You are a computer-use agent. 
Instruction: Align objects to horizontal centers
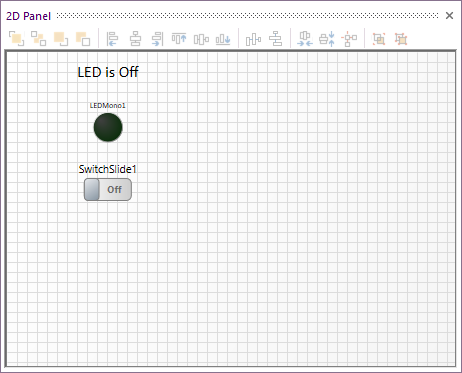[135, 39]
